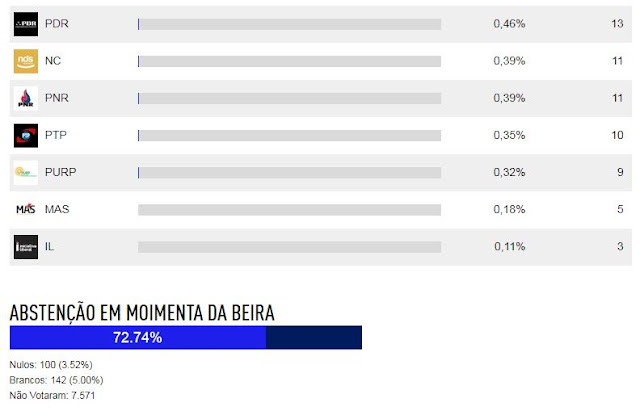Click the PDR party logo icon

(25, 23)
